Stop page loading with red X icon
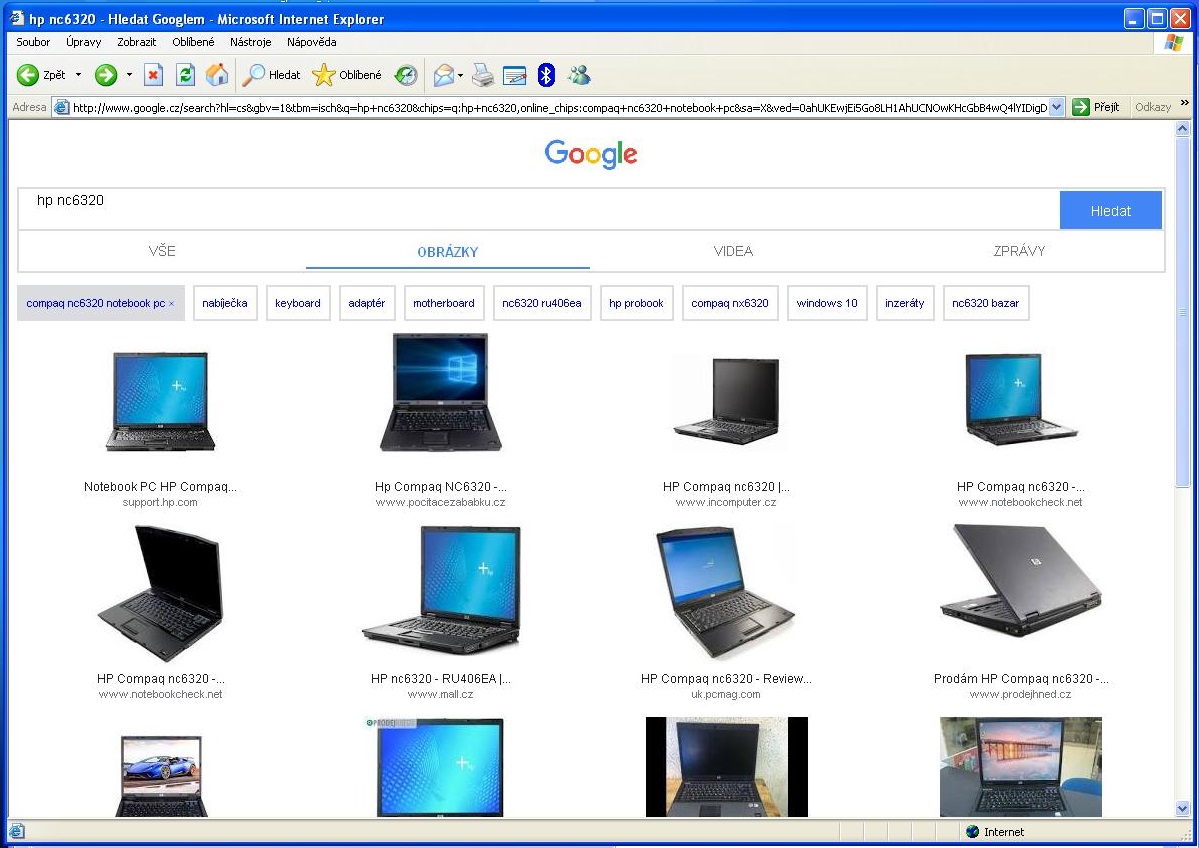Image resolution: width=1199 pixels, height=848 pixels. tap(153, 75)
